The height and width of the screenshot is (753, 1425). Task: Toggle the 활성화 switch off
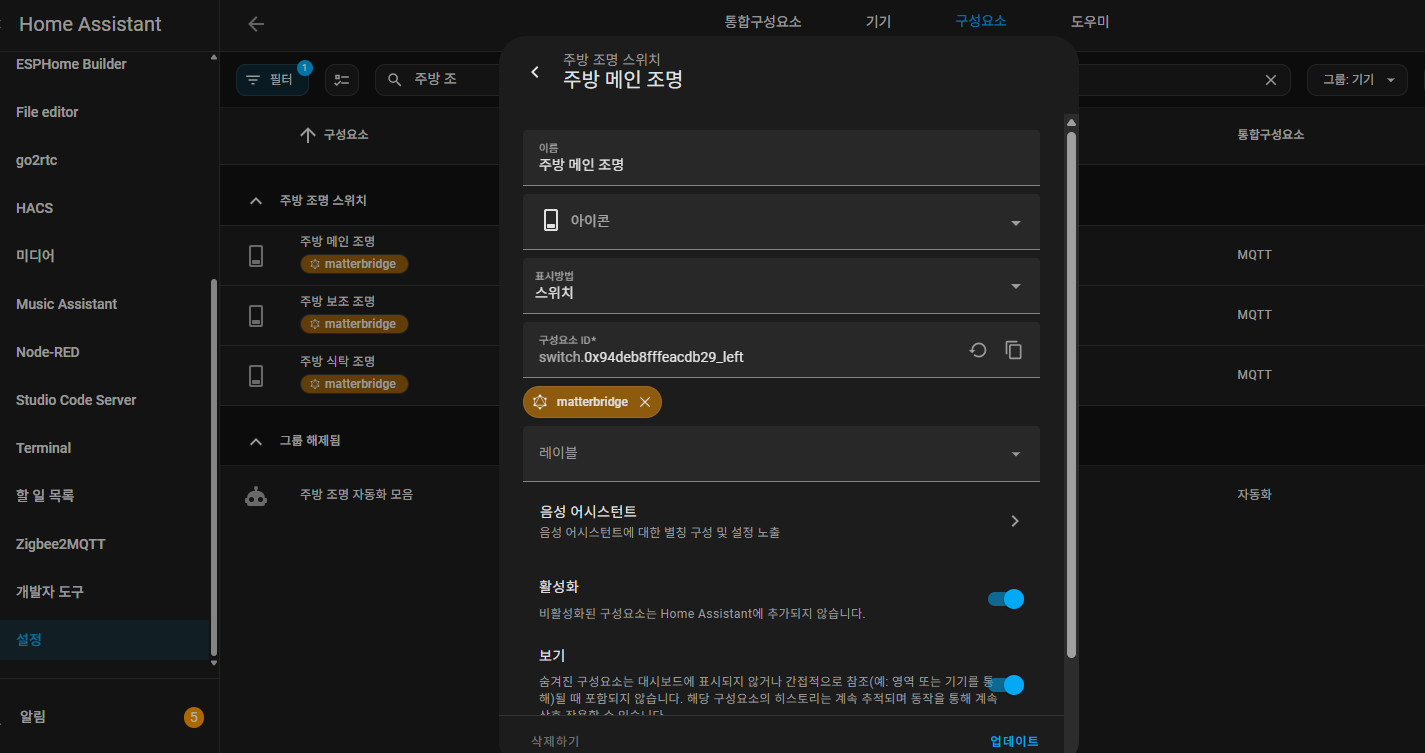point(1005,599)
